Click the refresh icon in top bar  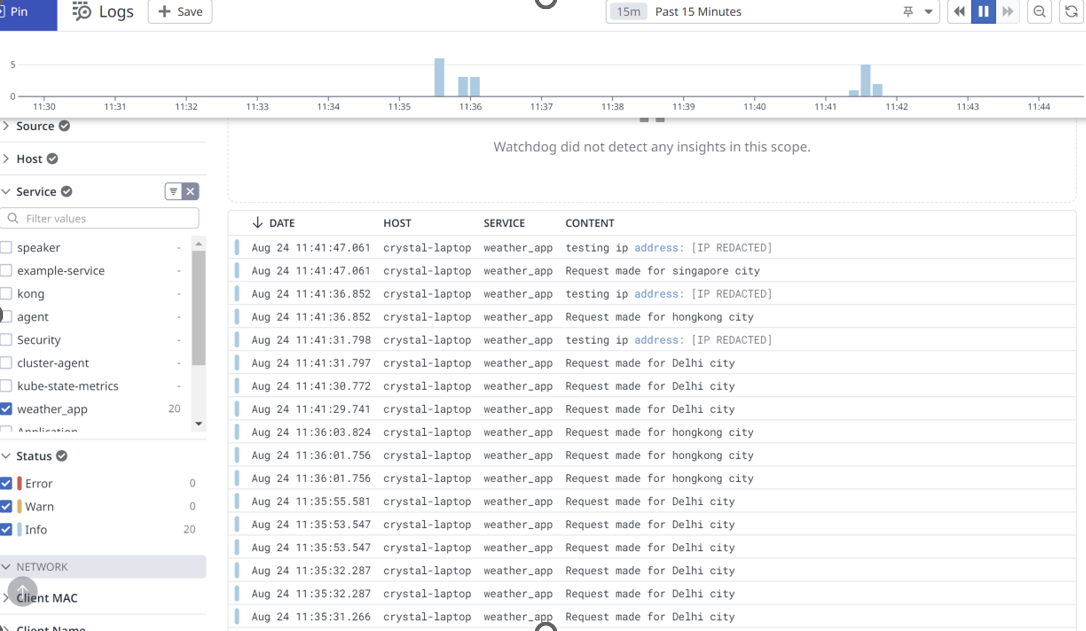[1071, 12]
